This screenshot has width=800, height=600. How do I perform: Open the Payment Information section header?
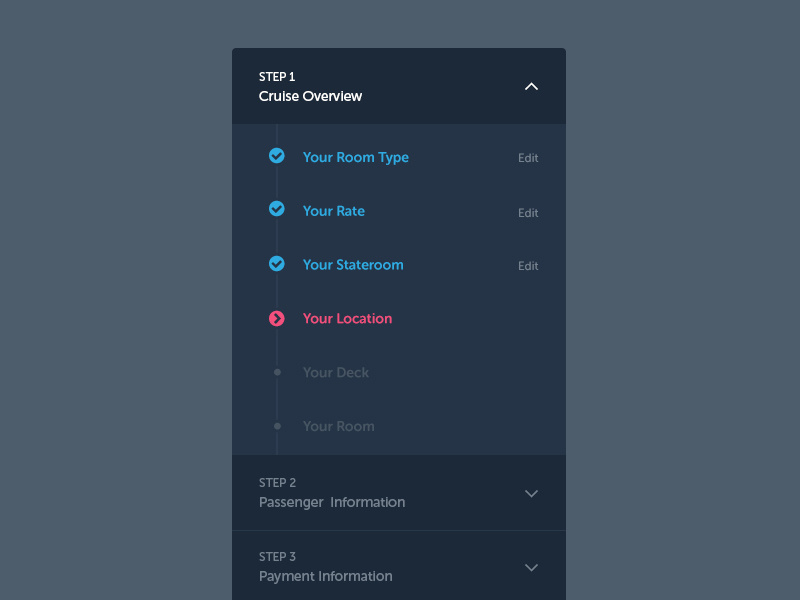coord(399,566)
